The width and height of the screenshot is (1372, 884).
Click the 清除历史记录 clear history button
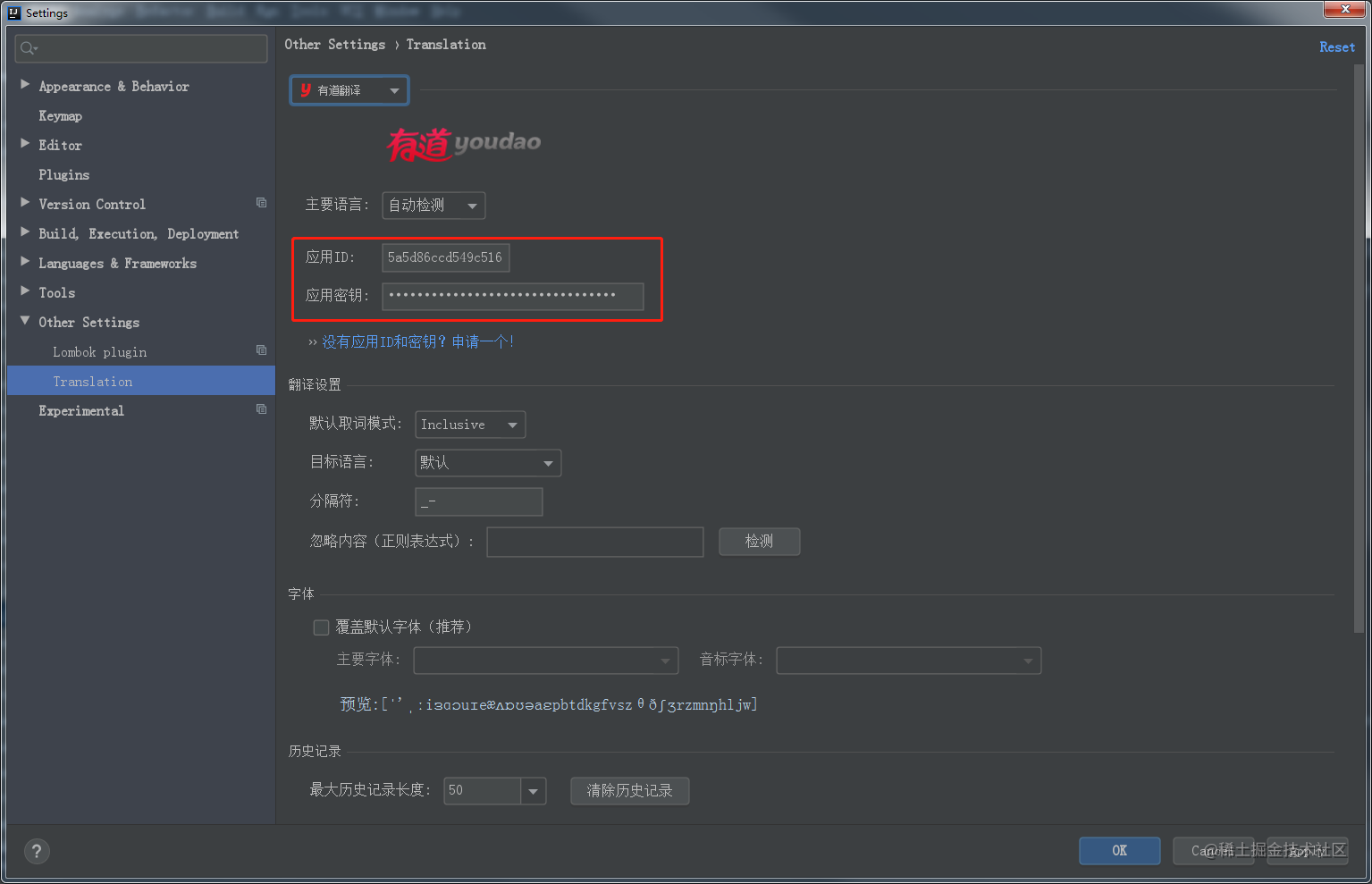tap(629, 791)
